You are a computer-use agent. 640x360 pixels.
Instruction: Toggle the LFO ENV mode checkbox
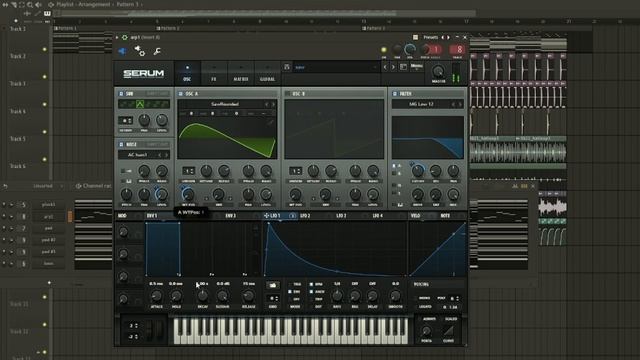point(290,292)
